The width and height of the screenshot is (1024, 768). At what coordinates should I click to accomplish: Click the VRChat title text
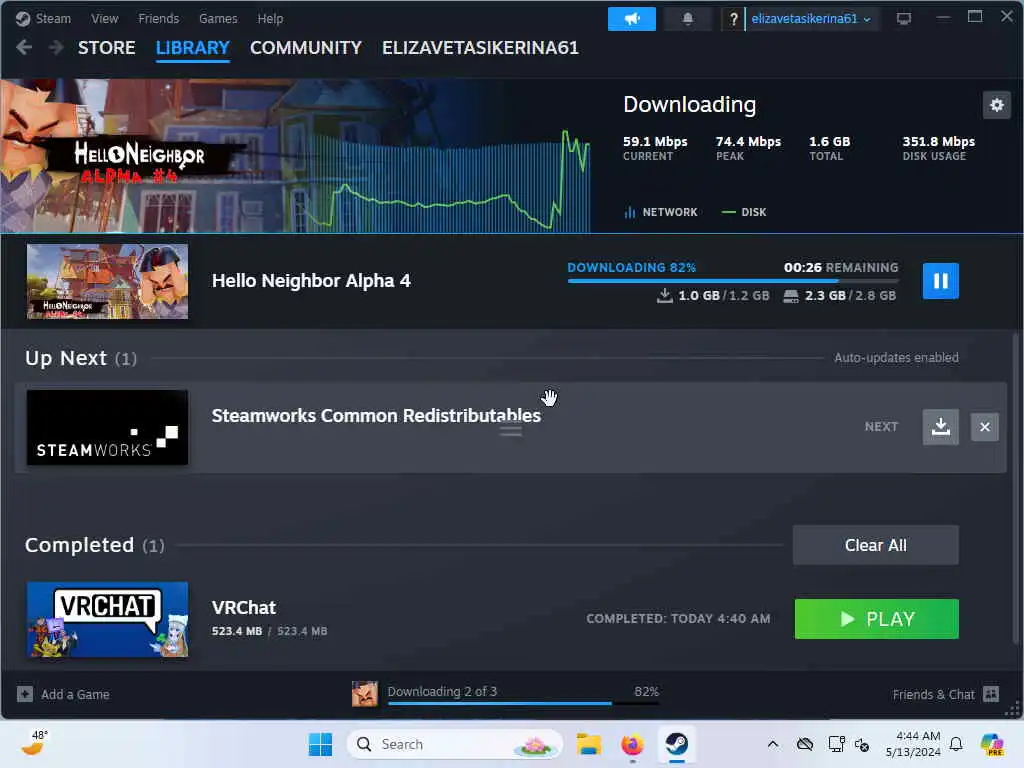coord(244,608)
